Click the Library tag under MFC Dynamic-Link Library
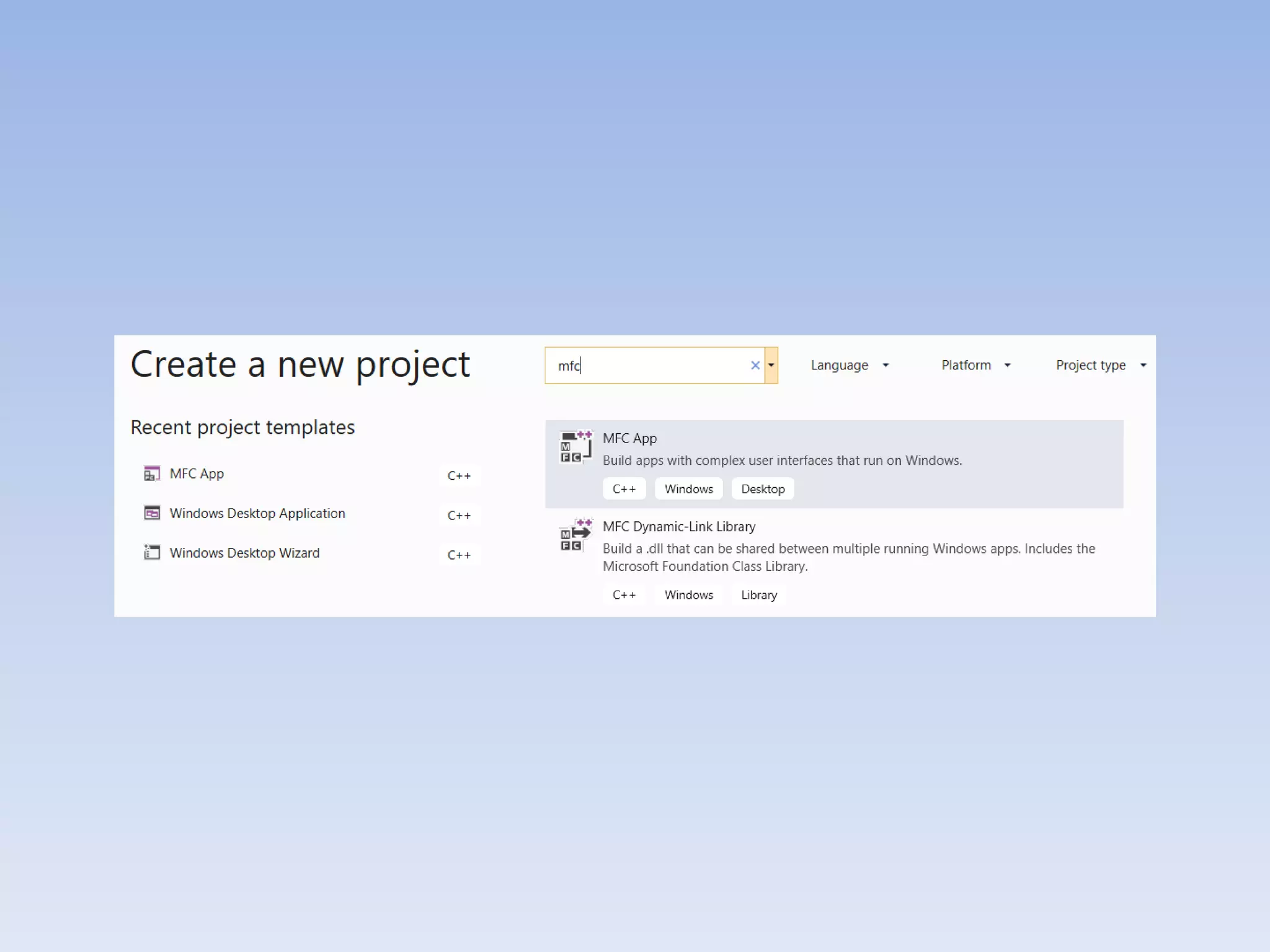The image size is (1270, 952). (x=758, y=595)
